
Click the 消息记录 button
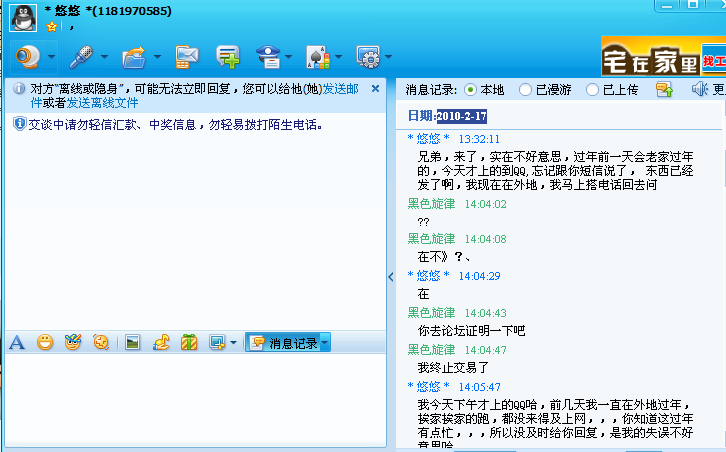(x=283, y=343)
